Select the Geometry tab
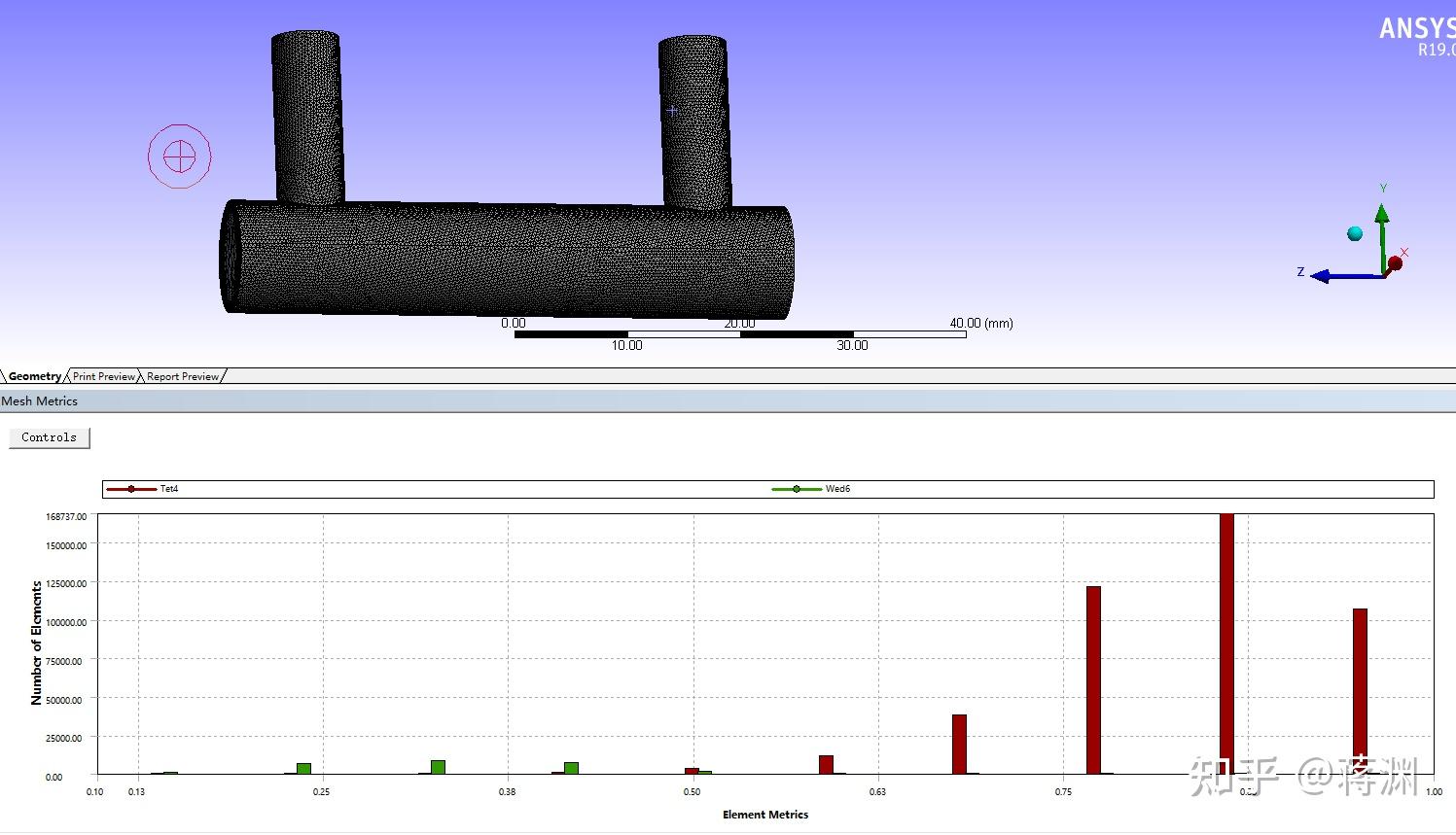 (x=34, y=376)
